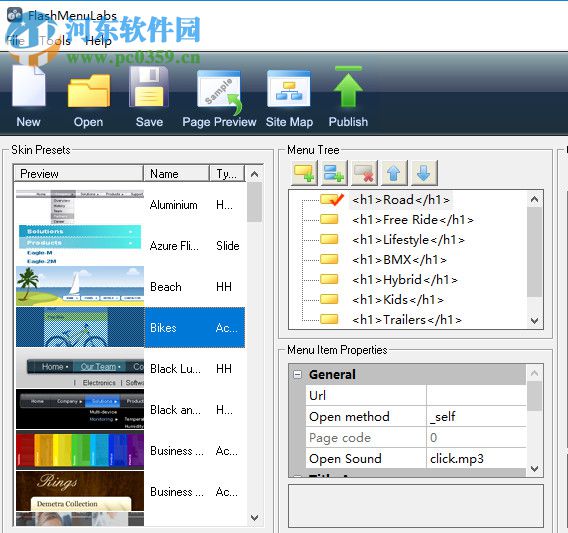Move the selected menu item up

coord(394,173)
